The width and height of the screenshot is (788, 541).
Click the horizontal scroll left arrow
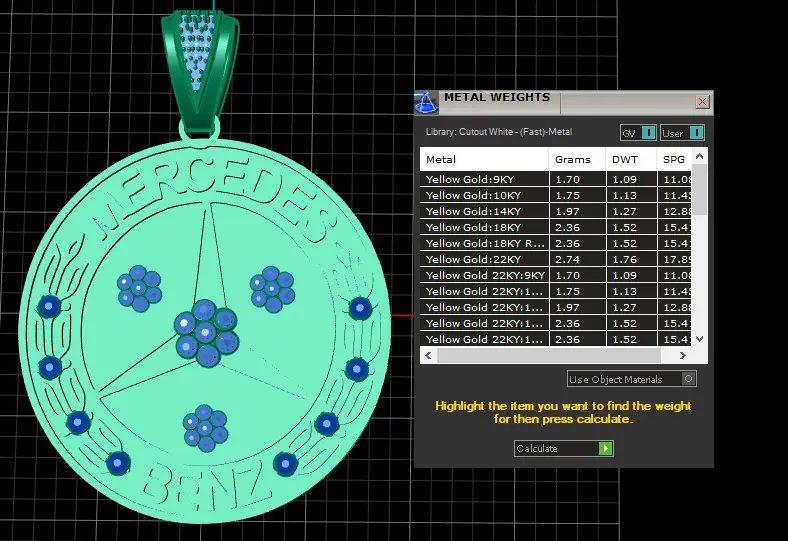pyautogui.click(x=428, y=355)
